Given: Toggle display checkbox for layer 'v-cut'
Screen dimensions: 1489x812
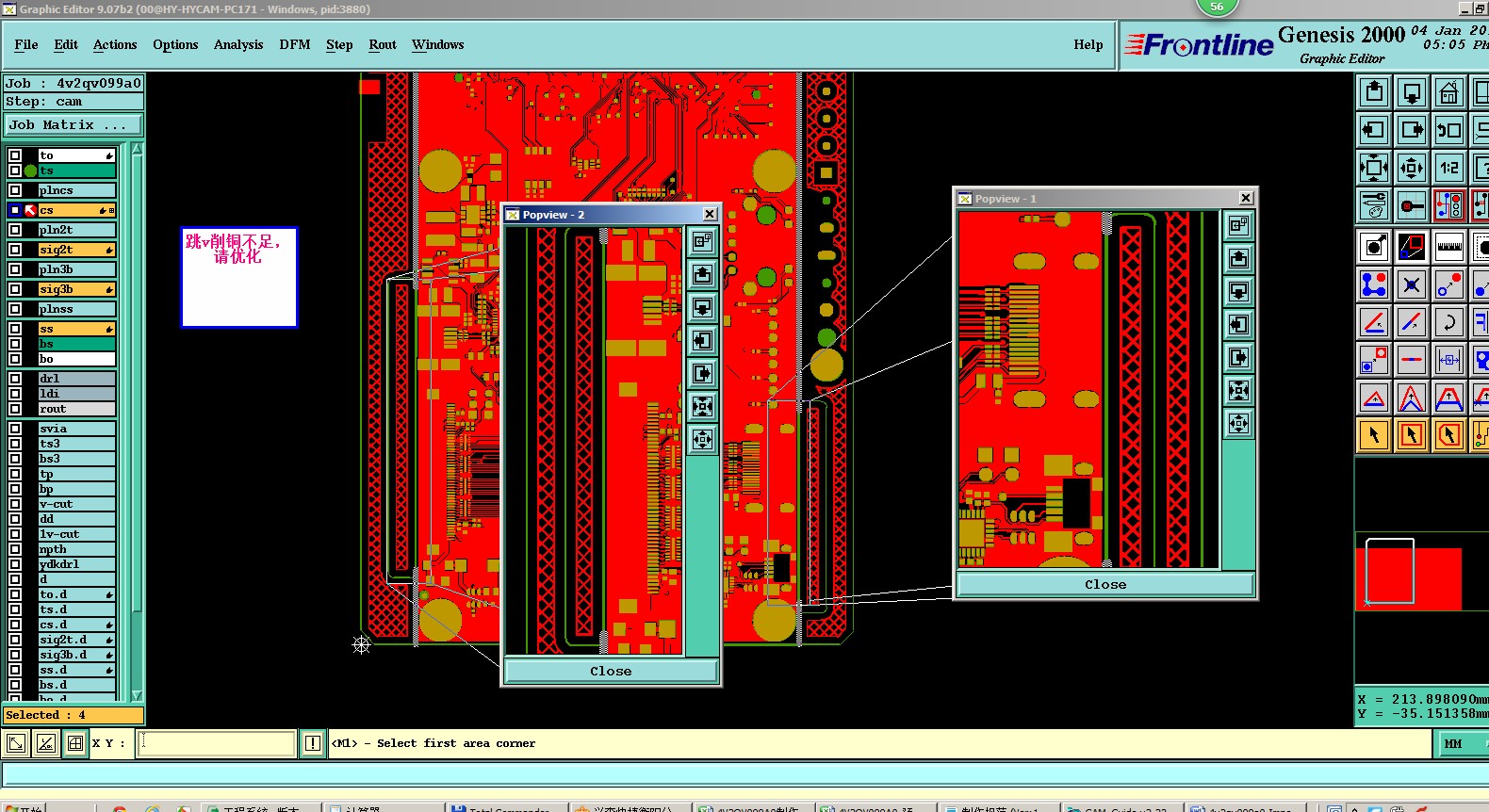Looking at the screenshot, I should tap(15, 504).
